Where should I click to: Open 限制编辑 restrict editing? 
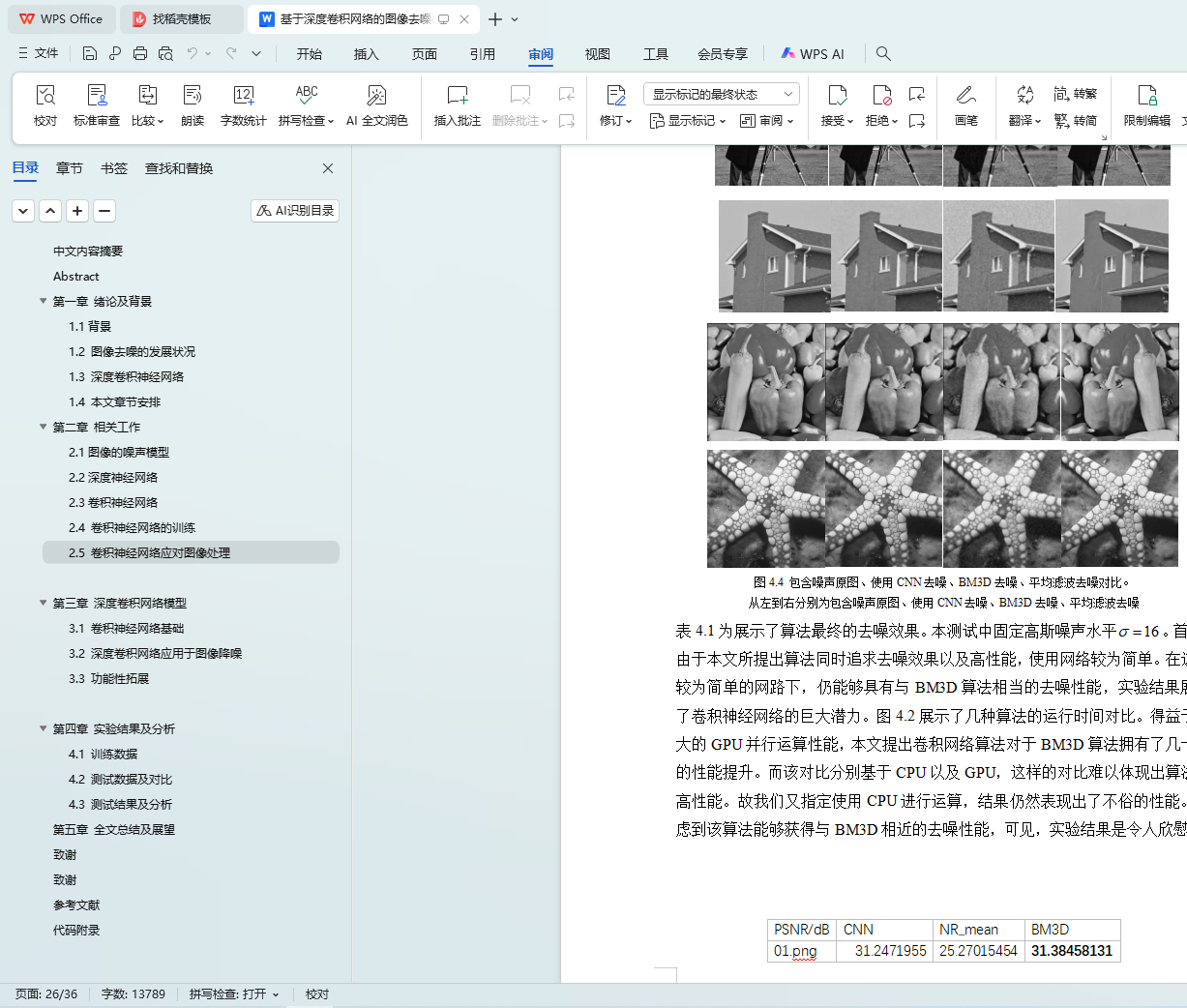1147,105
